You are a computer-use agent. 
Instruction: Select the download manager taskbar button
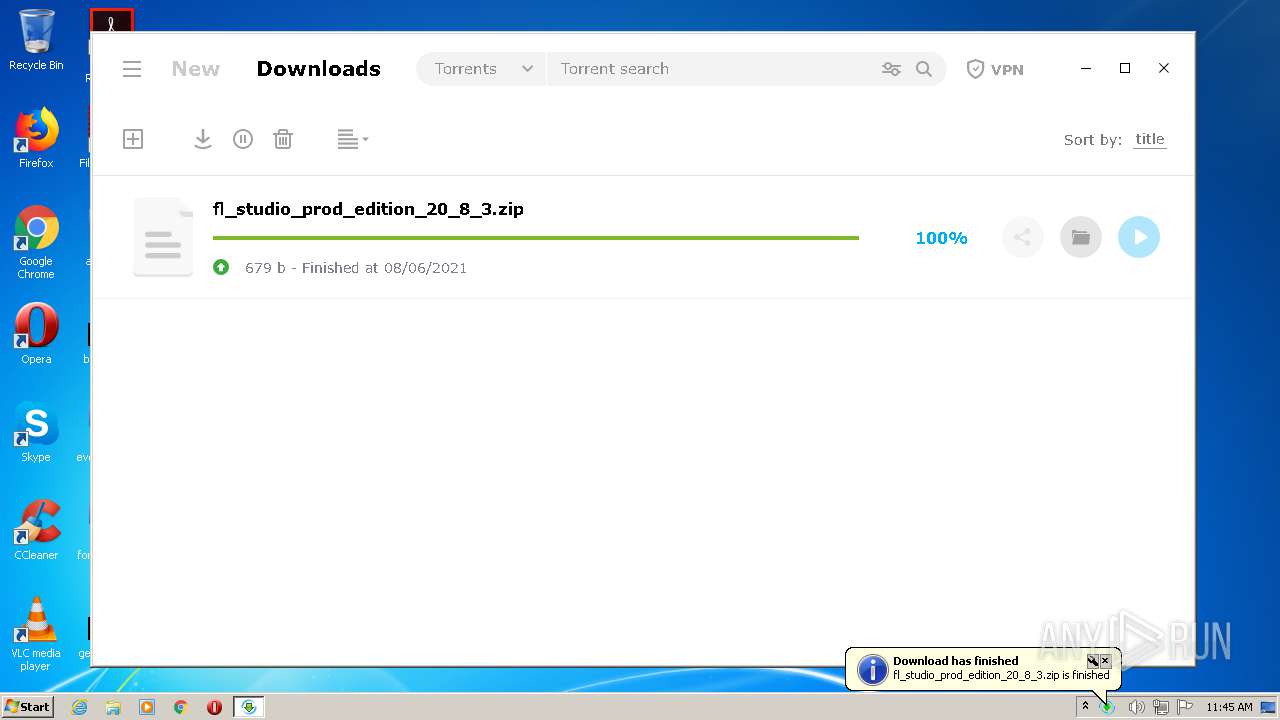click(x=249, y=707)
